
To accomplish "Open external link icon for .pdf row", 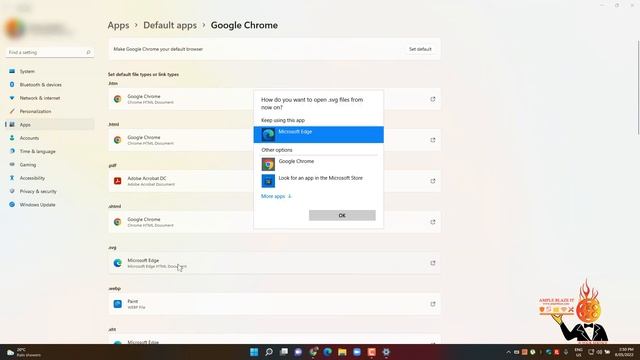I will (433, 181).
